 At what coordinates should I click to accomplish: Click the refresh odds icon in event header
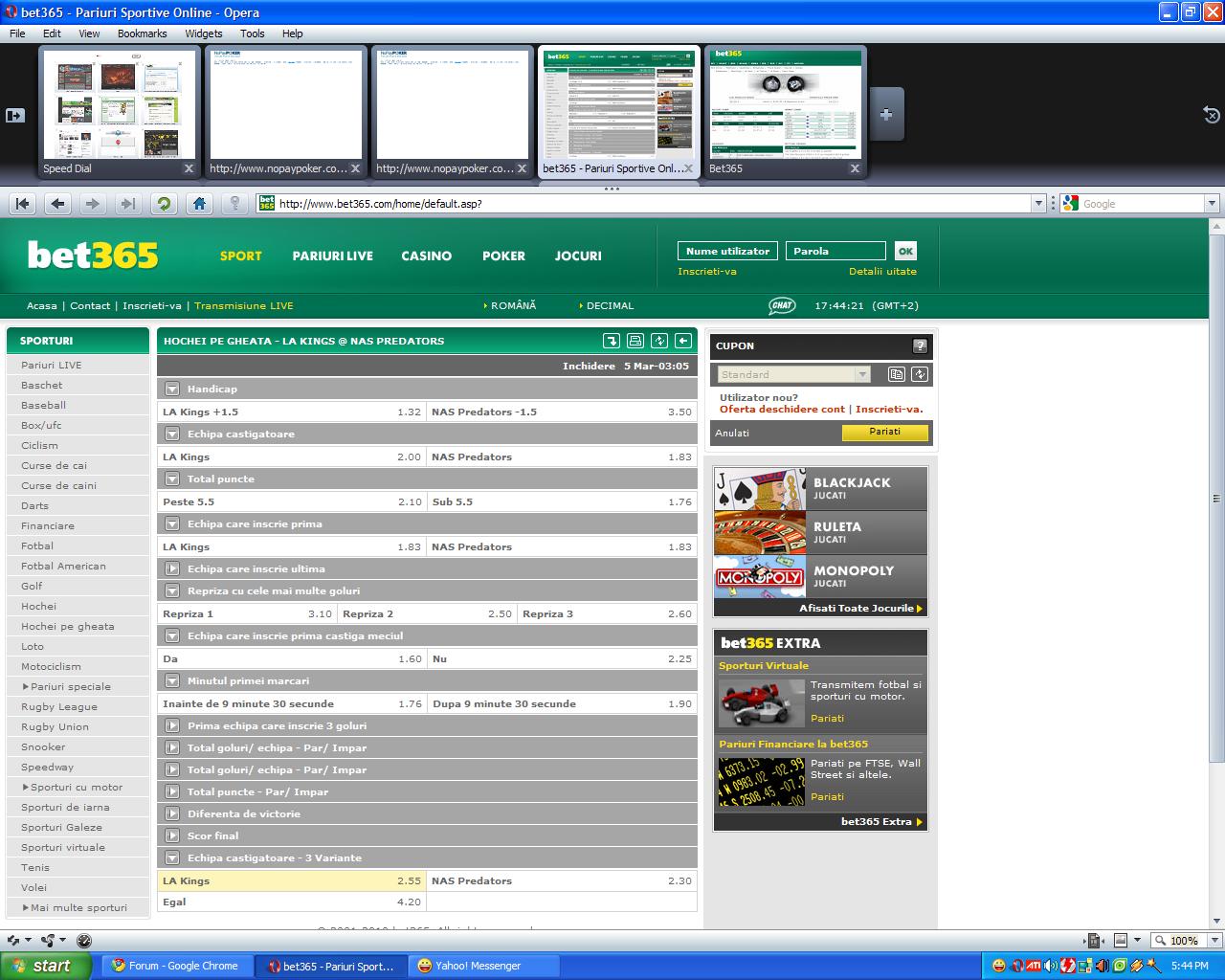click(x=659, y=341)
